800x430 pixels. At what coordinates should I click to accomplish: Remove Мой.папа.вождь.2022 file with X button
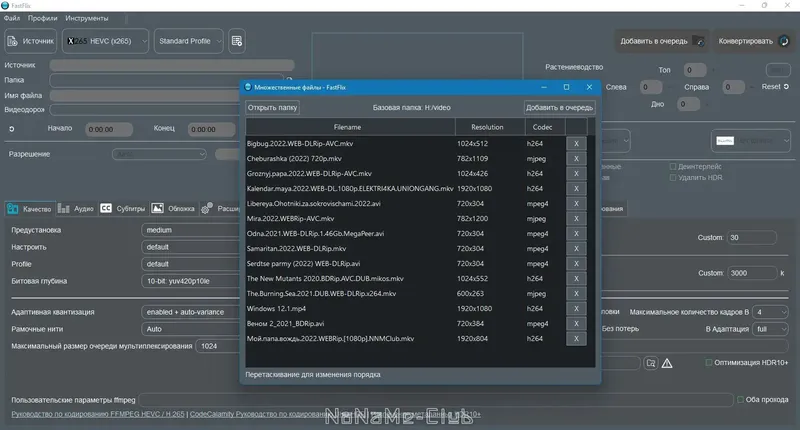point(576,339)
